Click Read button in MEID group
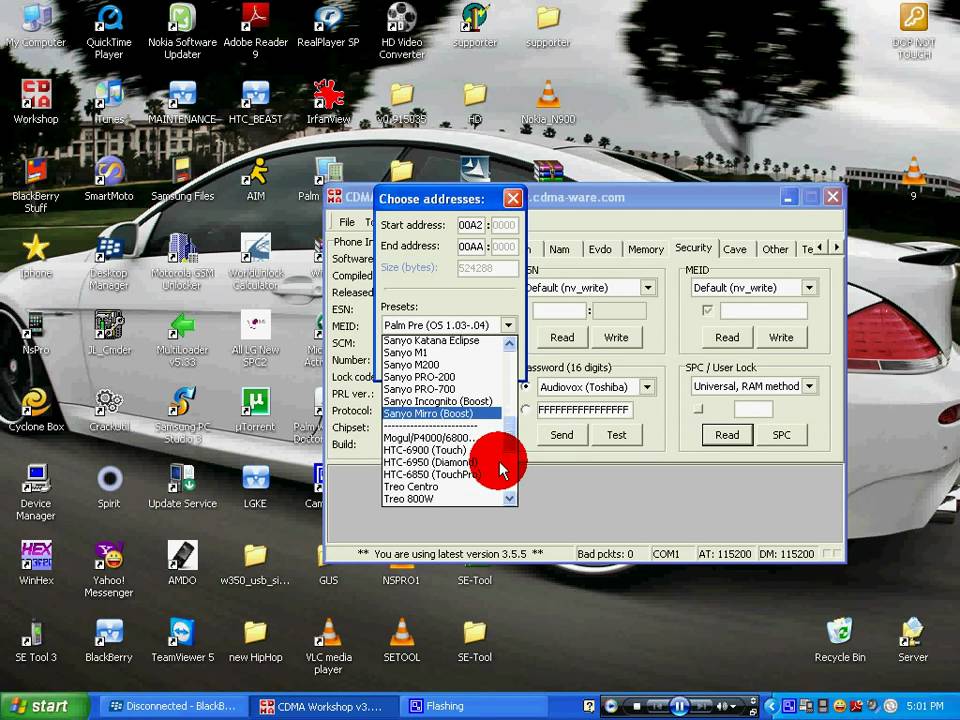960x720 pixels. tap(727, 337)
